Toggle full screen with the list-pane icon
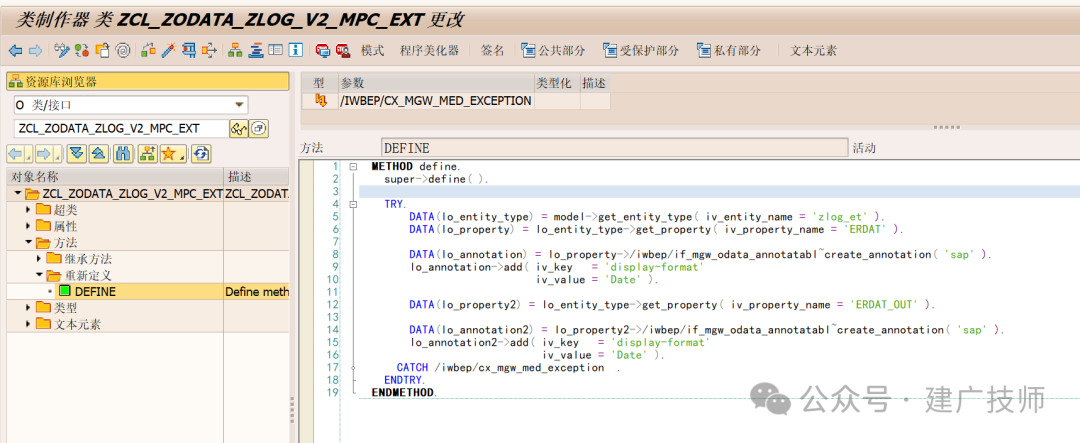This screenshot has height=443, width=1080. click(276, 50)
